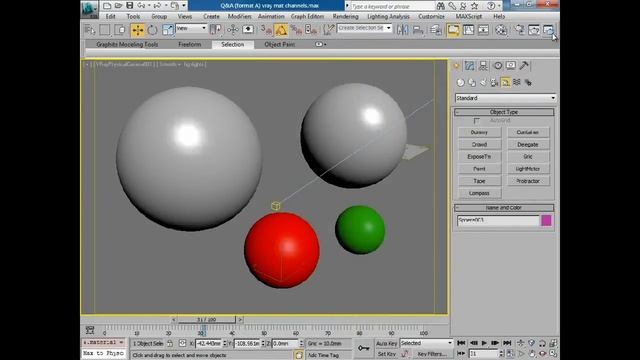Open the Modifiers menu

coord(239,16)
